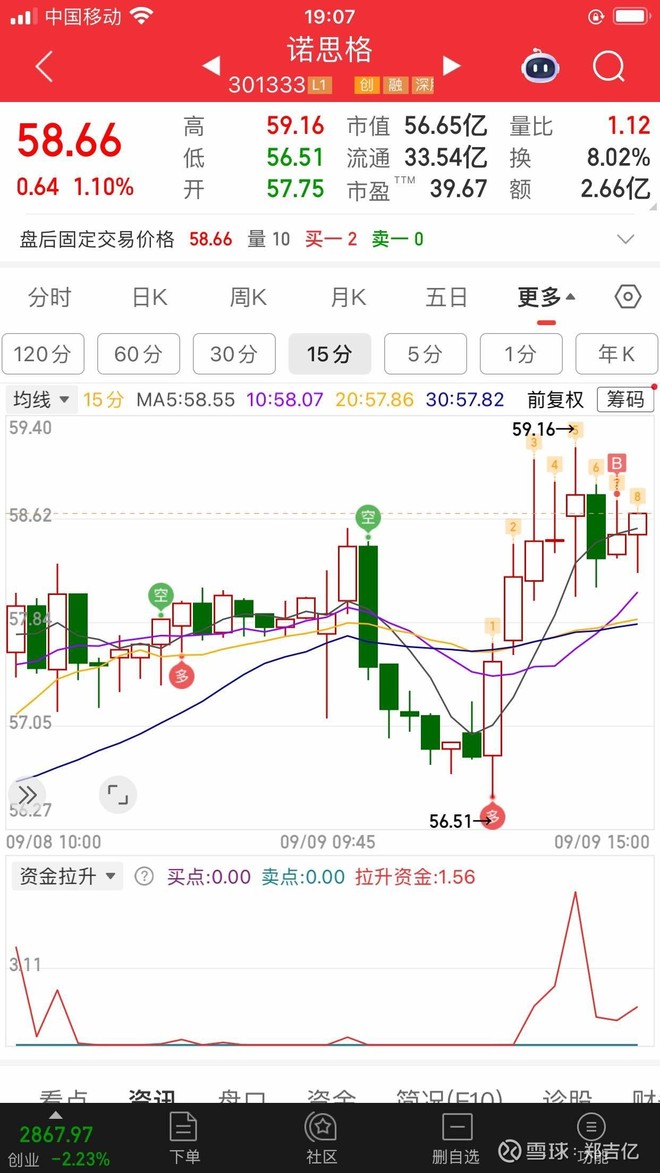This screenshot has width=660, height=1173.
Task: Switch to the 周K tab
Action: click(248, 297)
